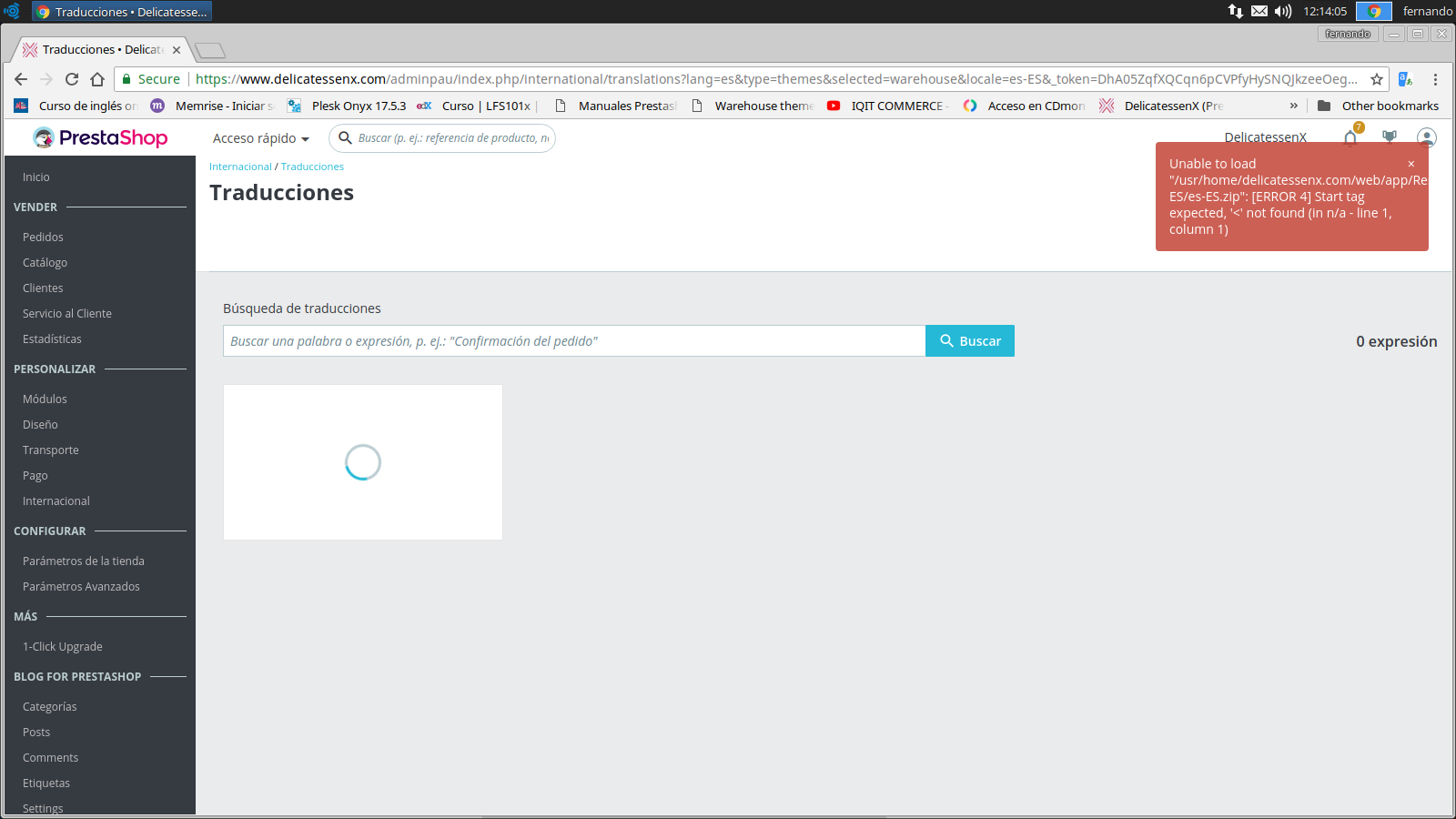Go to the browser home icon

pyautogui.click(x=97, y=79)
